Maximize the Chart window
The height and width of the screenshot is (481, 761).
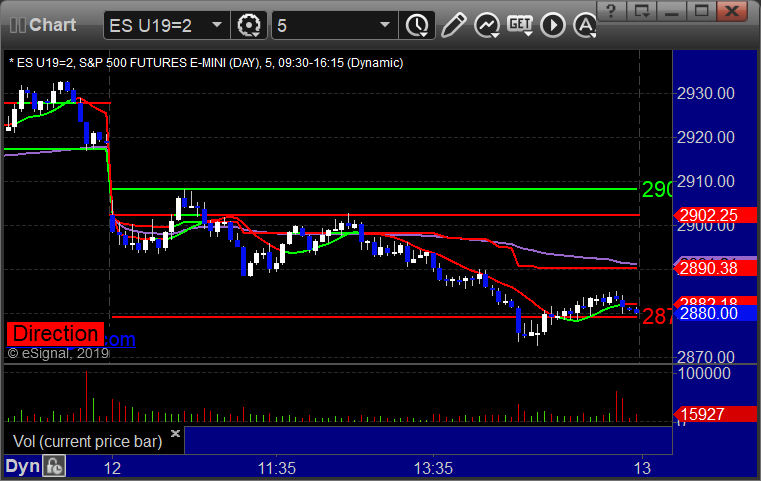click(x=702, y=10)
